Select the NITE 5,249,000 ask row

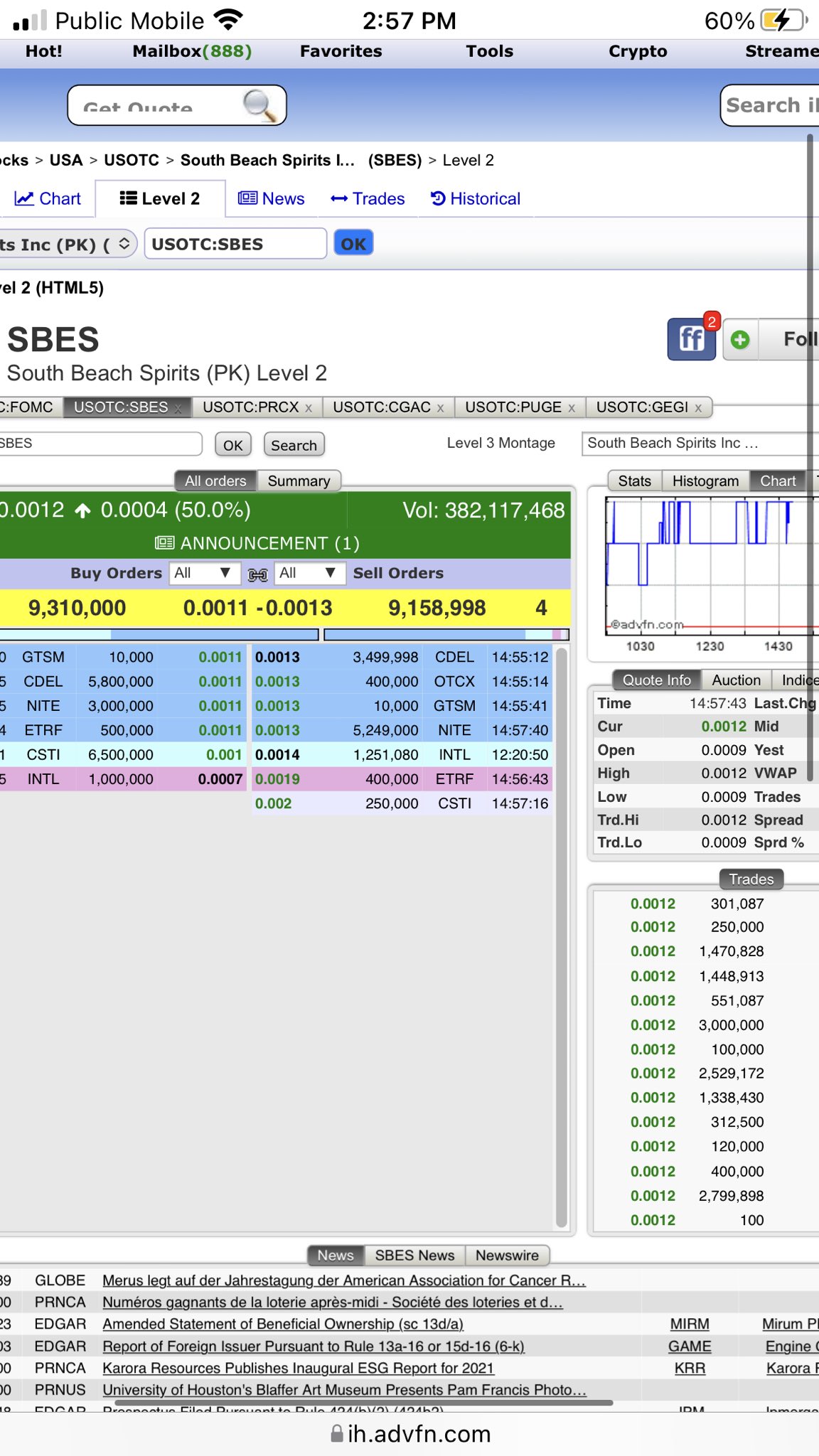[402, 730]
